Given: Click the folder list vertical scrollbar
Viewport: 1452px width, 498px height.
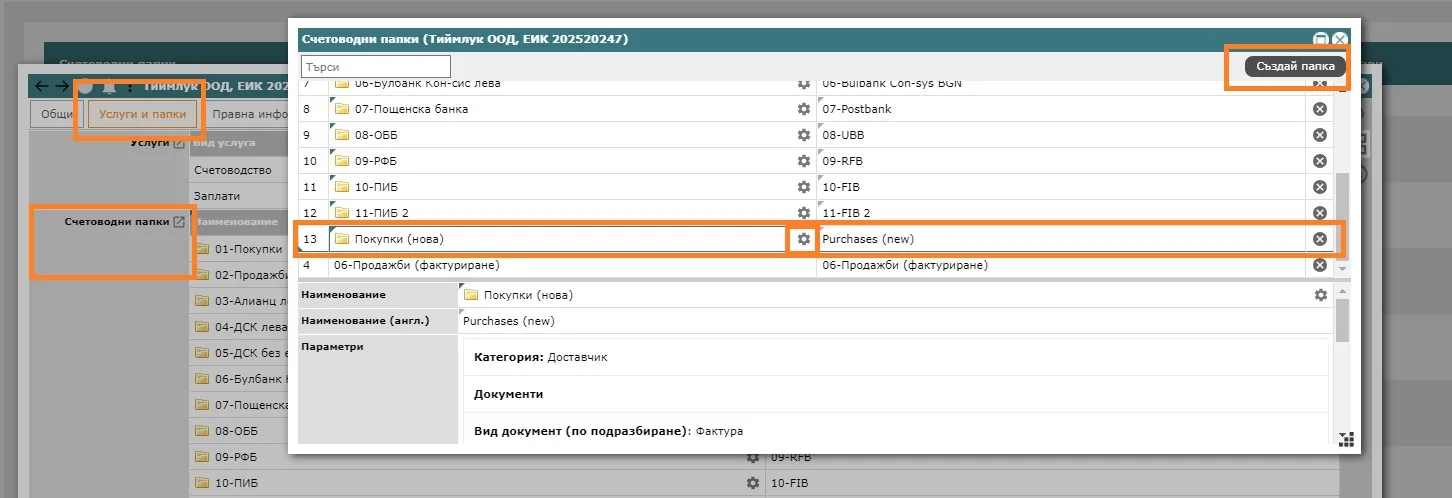Looking at the screenshot, I should pos(1343,210).
